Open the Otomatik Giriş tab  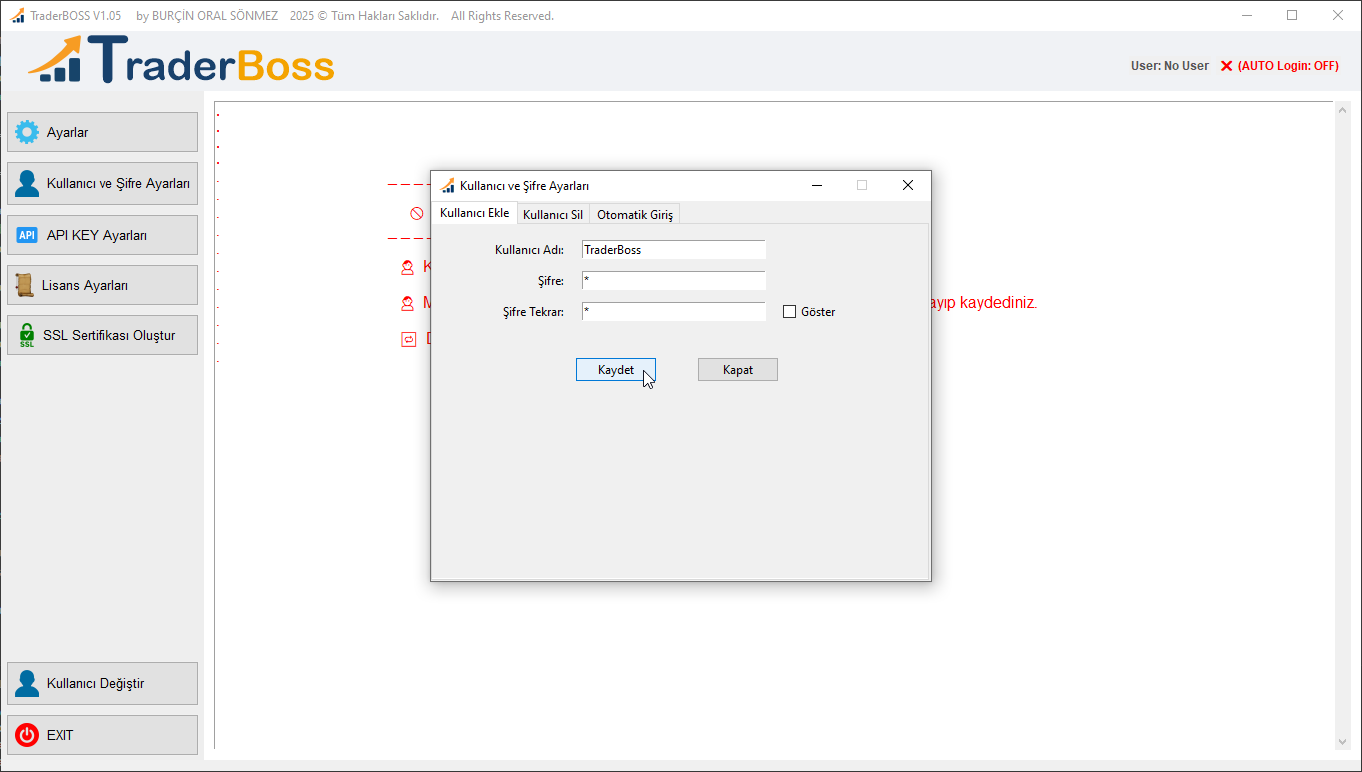coord(634,213)
